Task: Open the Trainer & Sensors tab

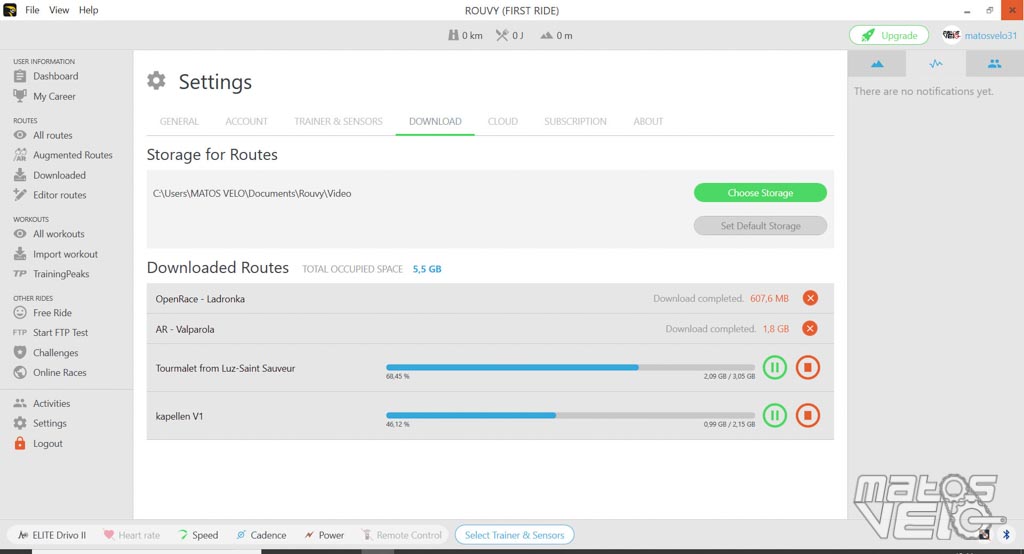Action: (x=338, y=121)
